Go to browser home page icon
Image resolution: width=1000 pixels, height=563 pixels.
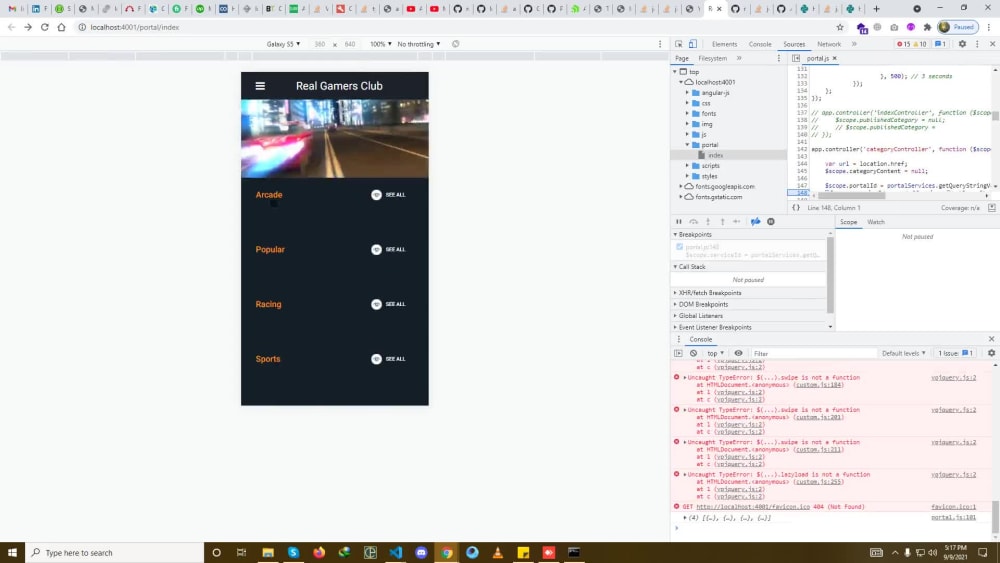pos(61,27)
